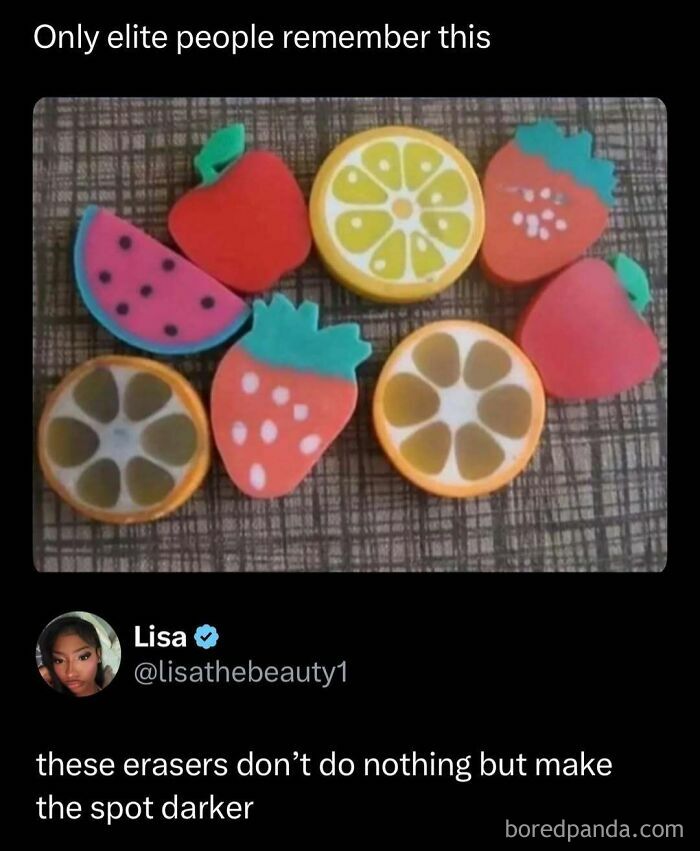Click the bottom-left orange slice eraser
The height and width of the screenshot is (851, 700).
coord(125,430)
